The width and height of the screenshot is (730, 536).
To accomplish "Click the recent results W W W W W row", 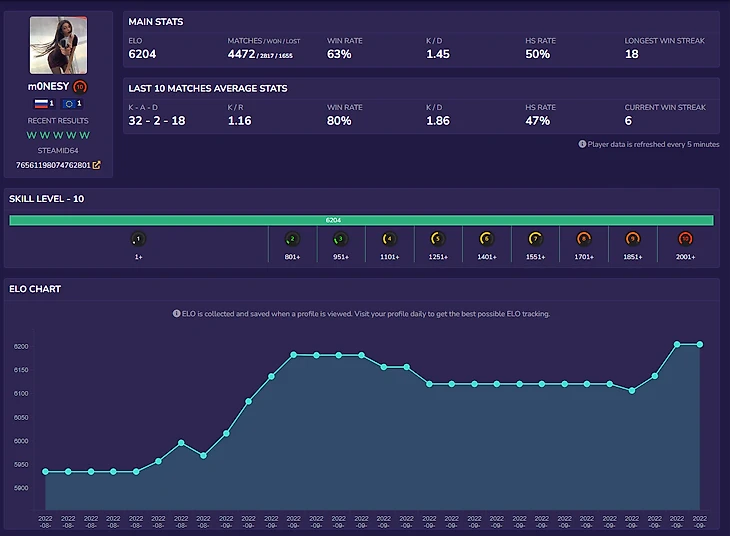I will (x=58, y=135).
